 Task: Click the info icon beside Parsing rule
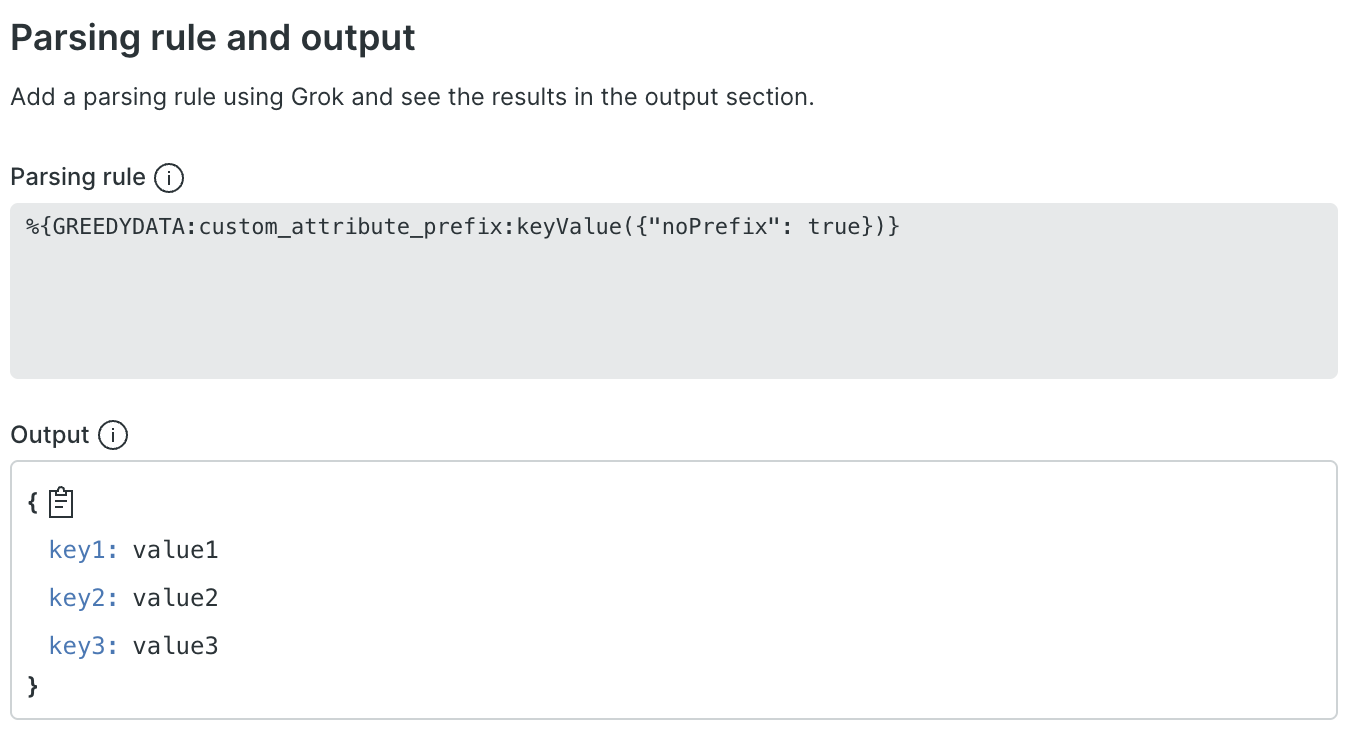(x=168, y=178)
